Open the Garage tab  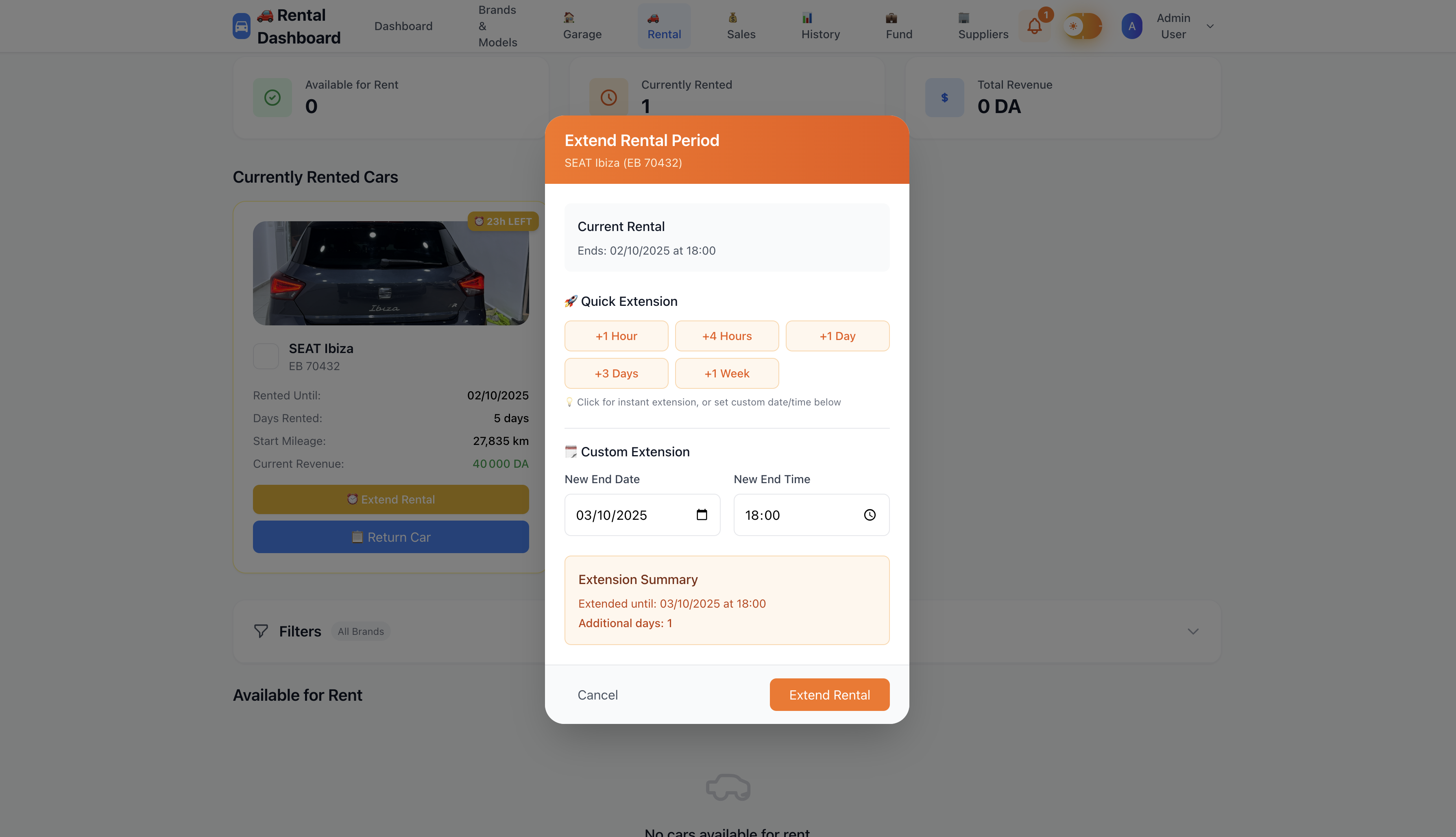582,26
